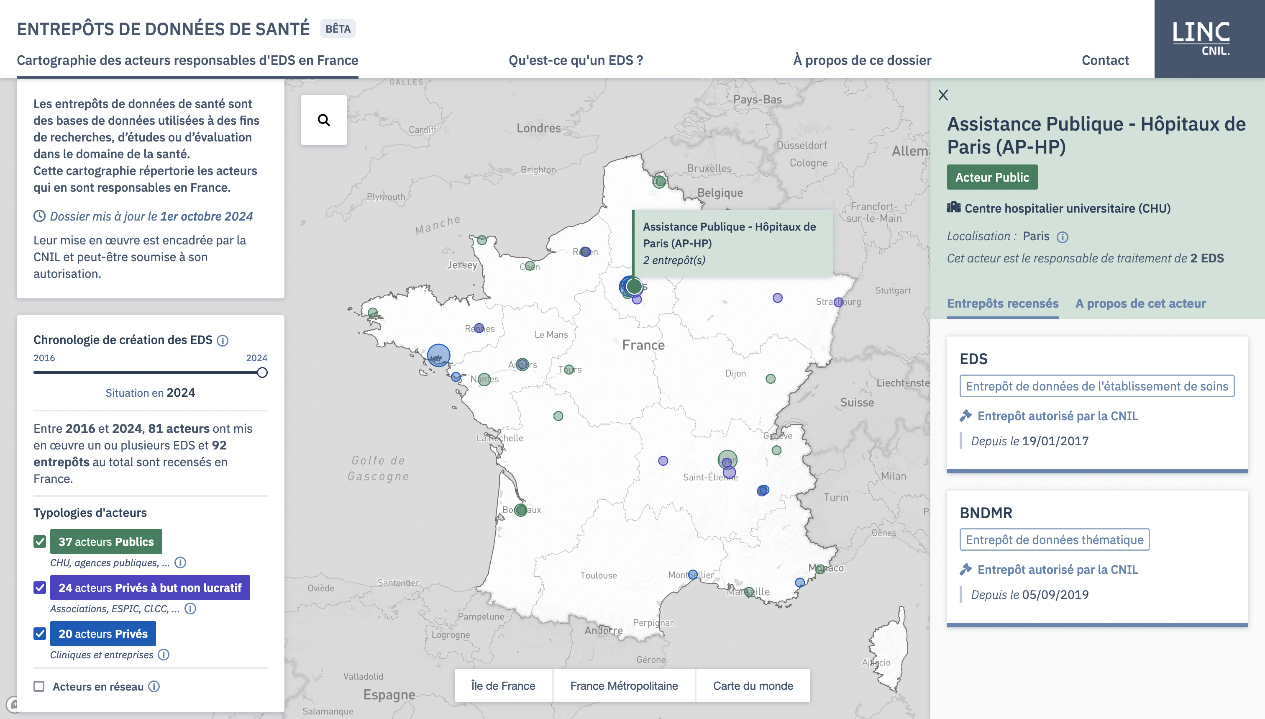The height and width of the screenshot is (719, 1265).
Task: Click info icon beside Chronologie de création
Action: [223, 340]
